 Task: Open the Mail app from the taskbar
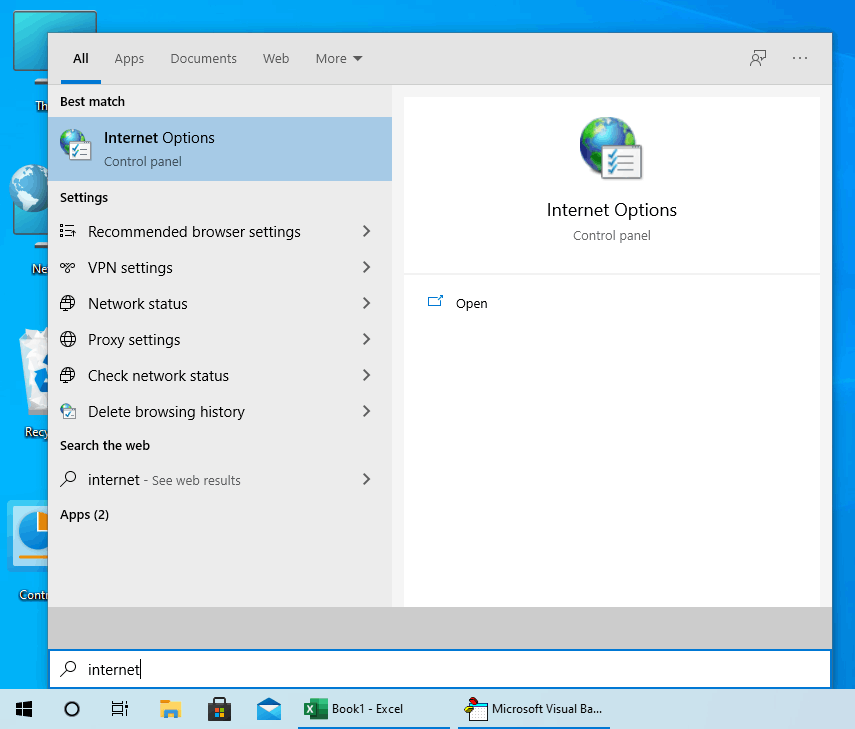point(269,709)
